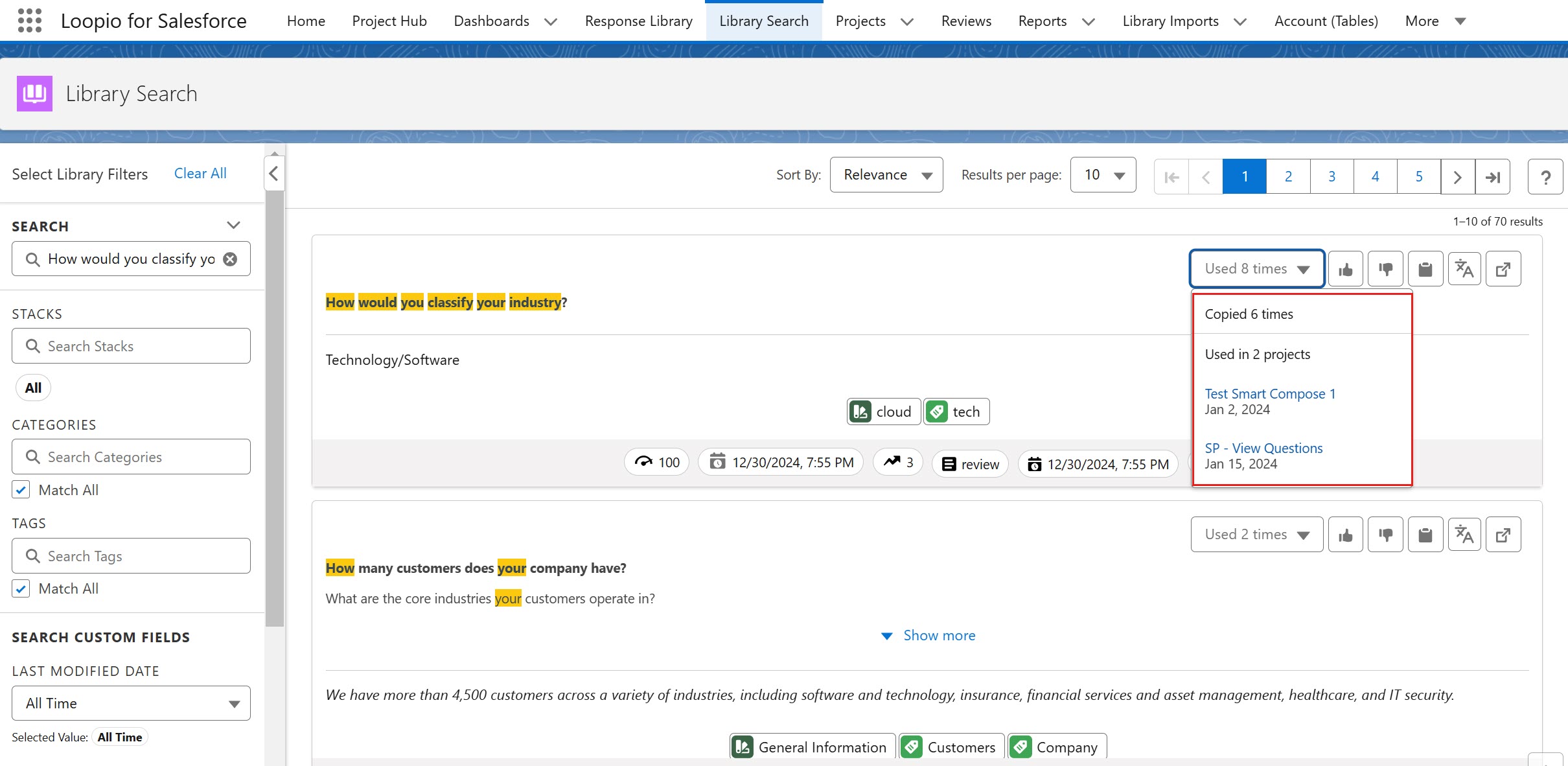This screenshot has width=1568, height=766.
Task: Click the General Information category badge
Action: point(813,747)
